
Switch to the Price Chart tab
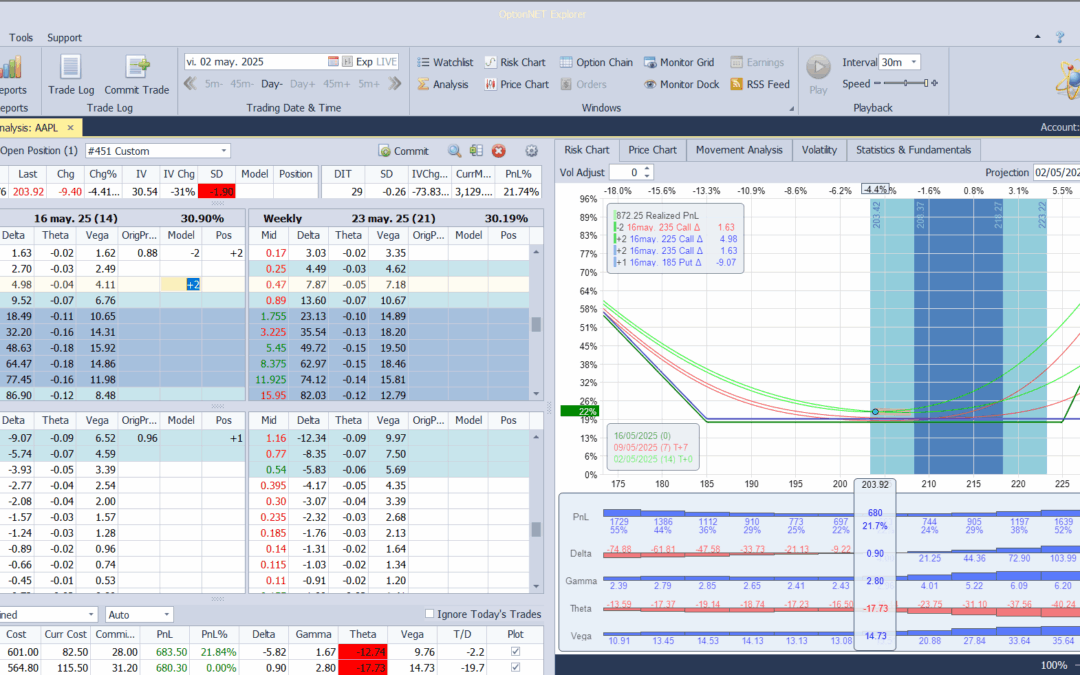[652, 149]
